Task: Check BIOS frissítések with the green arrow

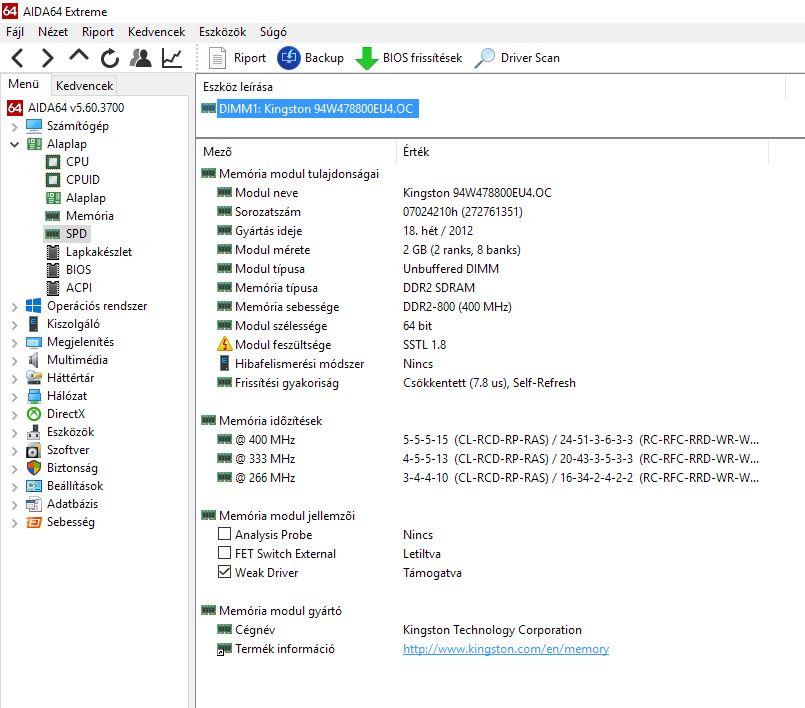Action: 409,58
